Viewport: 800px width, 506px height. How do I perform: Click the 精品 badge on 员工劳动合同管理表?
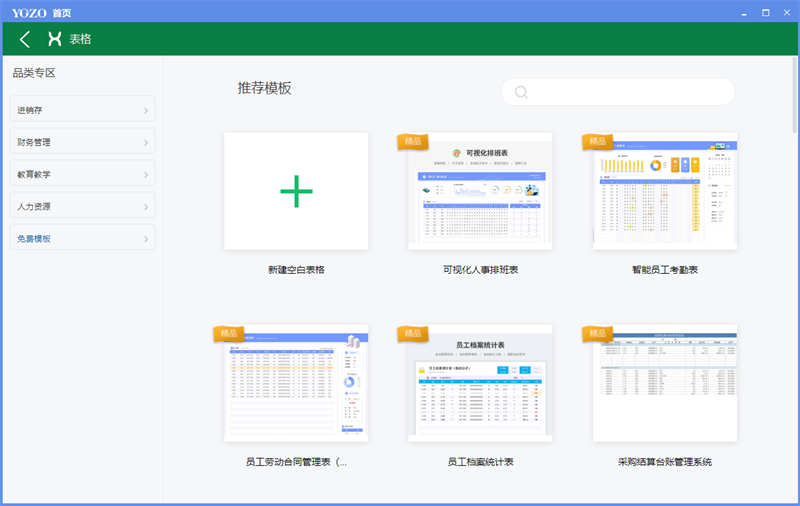click(x=228, y=333)
